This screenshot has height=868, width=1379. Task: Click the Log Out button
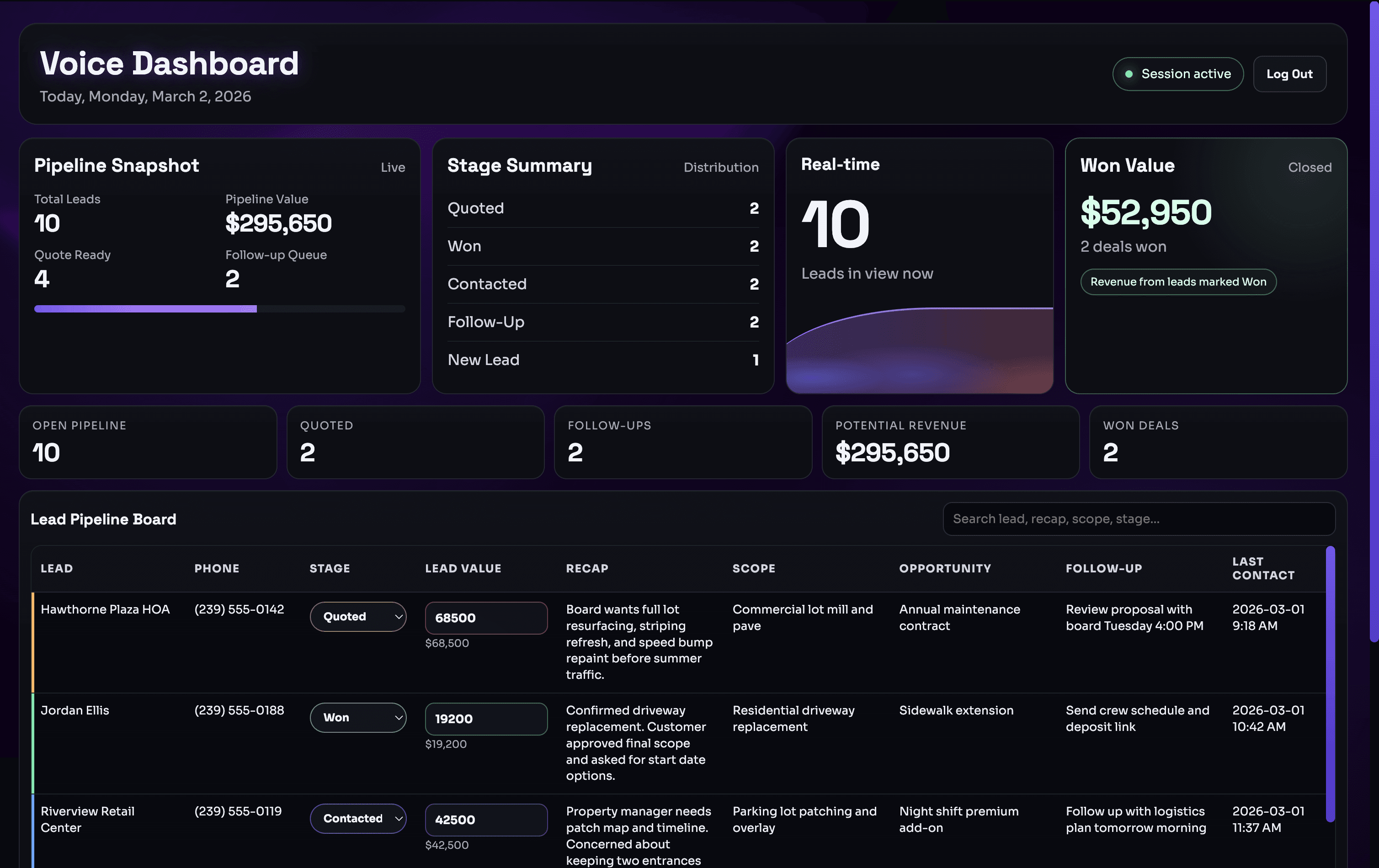tap(1289, 73)
